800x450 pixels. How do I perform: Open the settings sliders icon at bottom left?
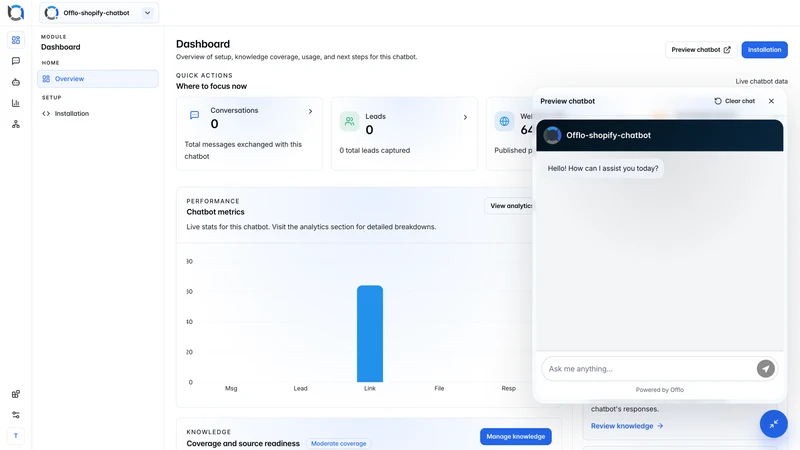click(x=16, y=415)
